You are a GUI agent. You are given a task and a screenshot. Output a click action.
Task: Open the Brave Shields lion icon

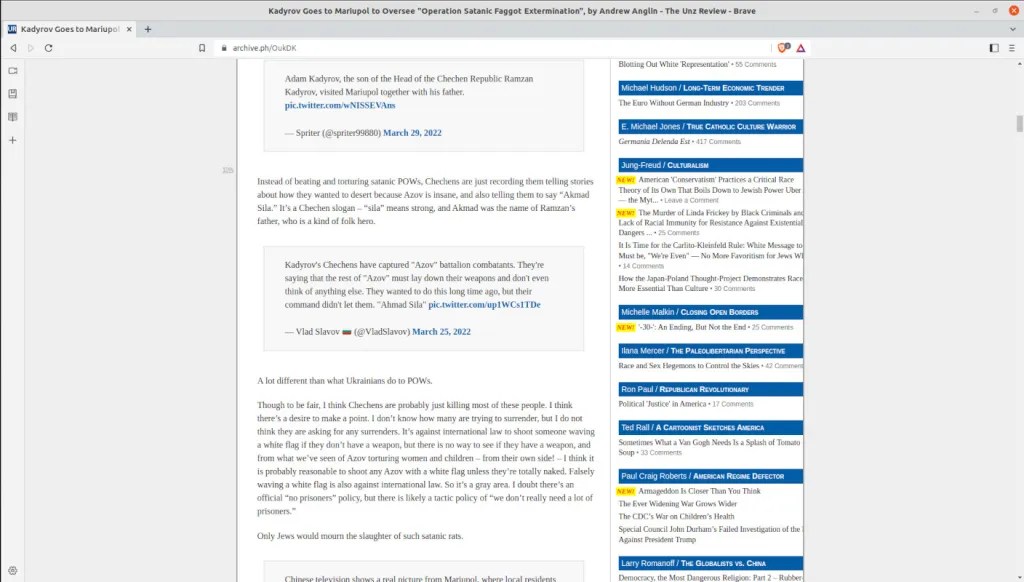click(783, 48)
